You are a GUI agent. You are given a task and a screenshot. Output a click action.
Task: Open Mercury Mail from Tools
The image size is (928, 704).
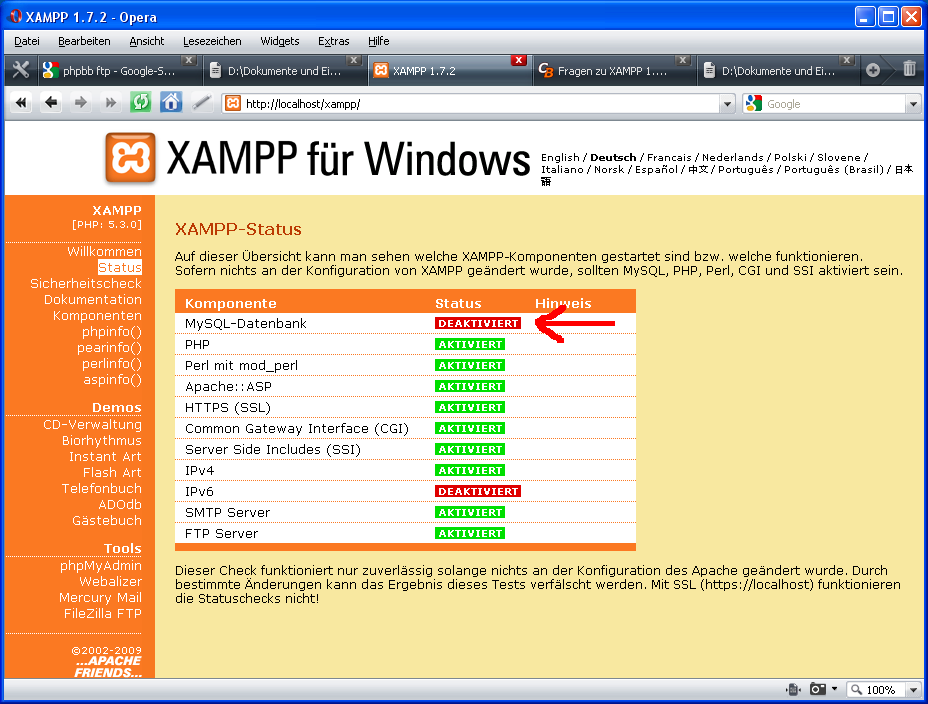tap(101, 598)
